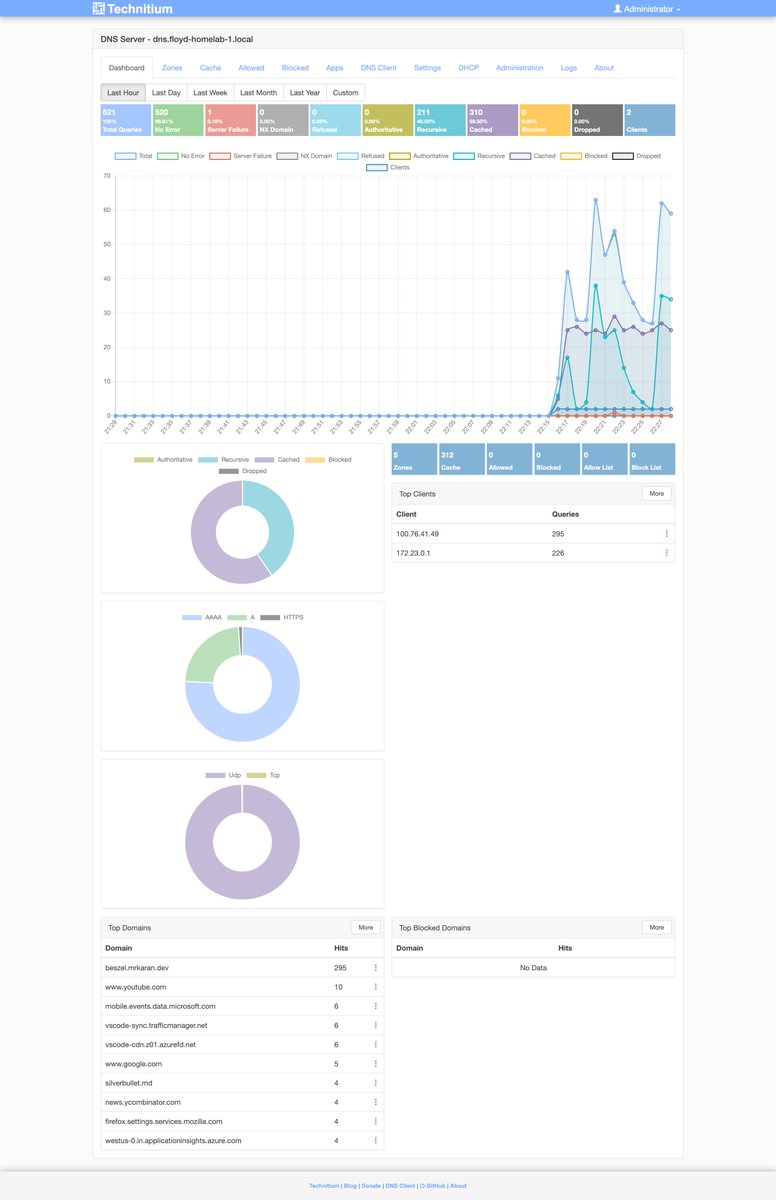Screen dimensions: 776x1200
Task: Click More in Top Blocked Domains panel
Action: [x=656, y=927]
